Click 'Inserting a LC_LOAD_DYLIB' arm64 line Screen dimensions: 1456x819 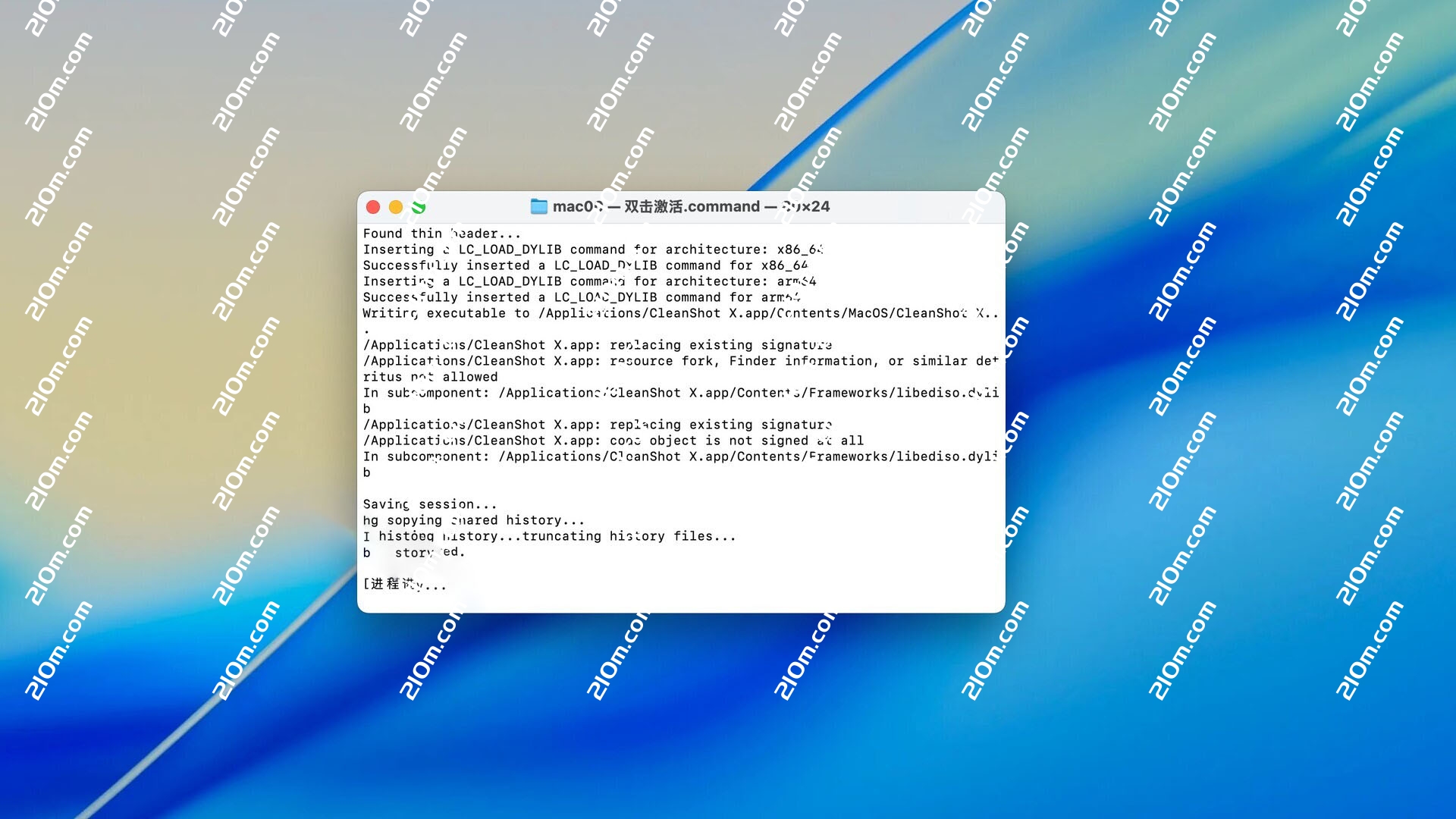coord(588,281)
